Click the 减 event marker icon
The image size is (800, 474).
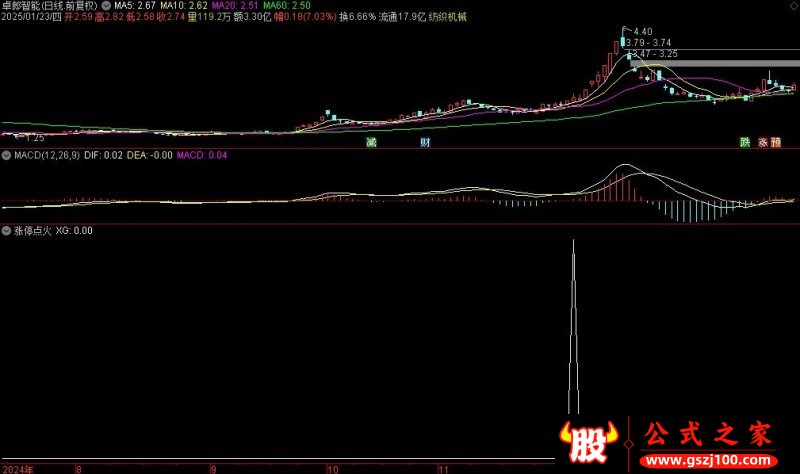tap(371, 142)
